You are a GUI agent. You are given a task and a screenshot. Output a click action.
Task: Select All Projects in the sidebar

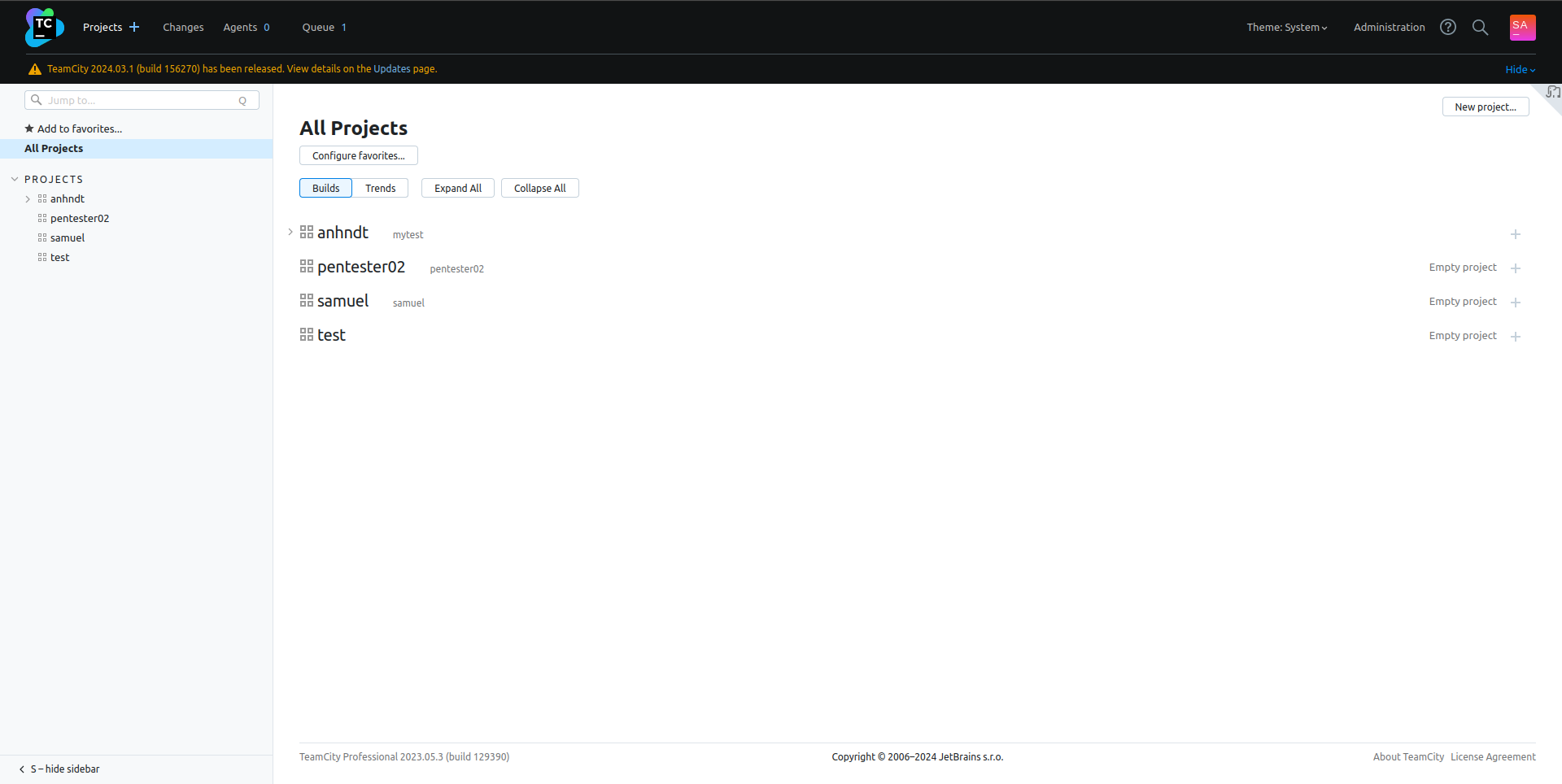pos(136,148)
